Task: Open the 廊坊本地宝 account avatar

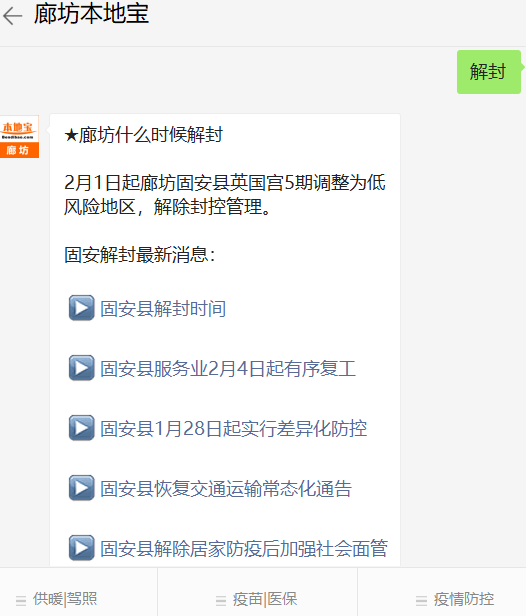Action: point(19,136)
